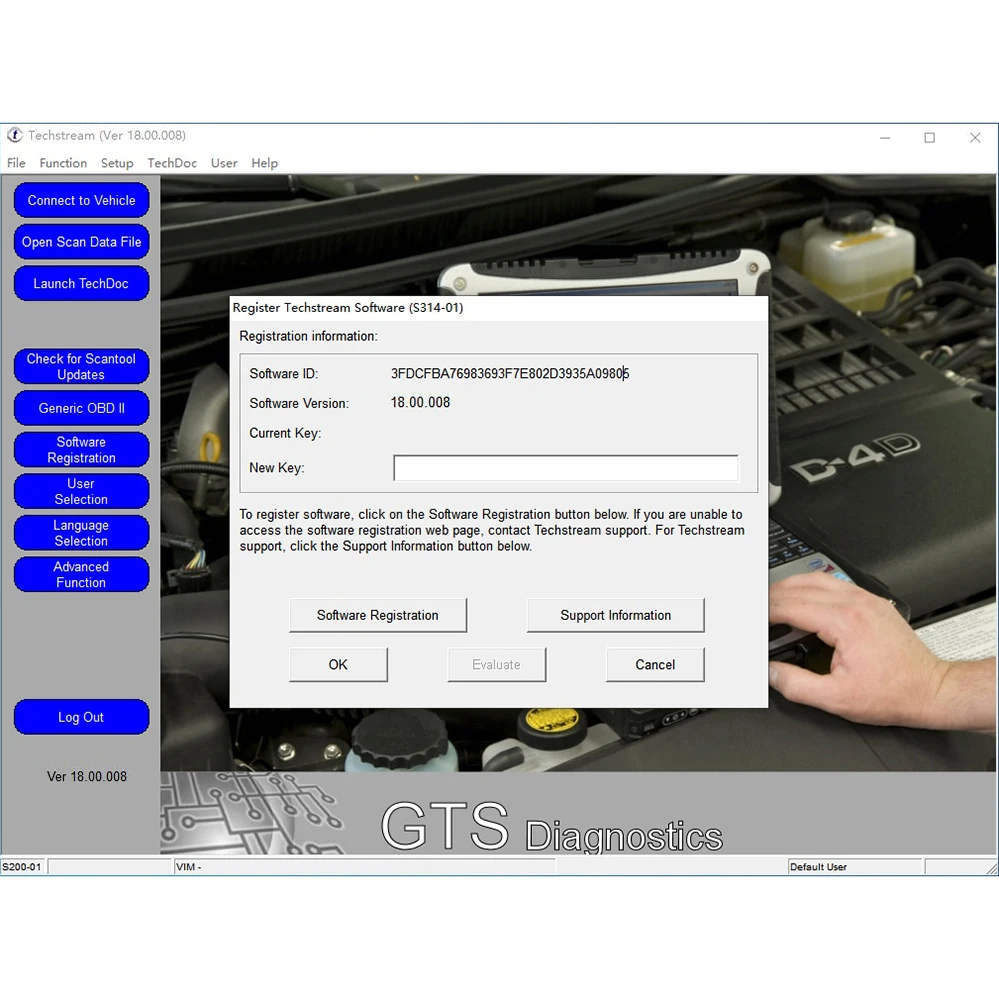Close the Techstream window
Viewport: 999px width, 999px height.
(x=975, y=138)
